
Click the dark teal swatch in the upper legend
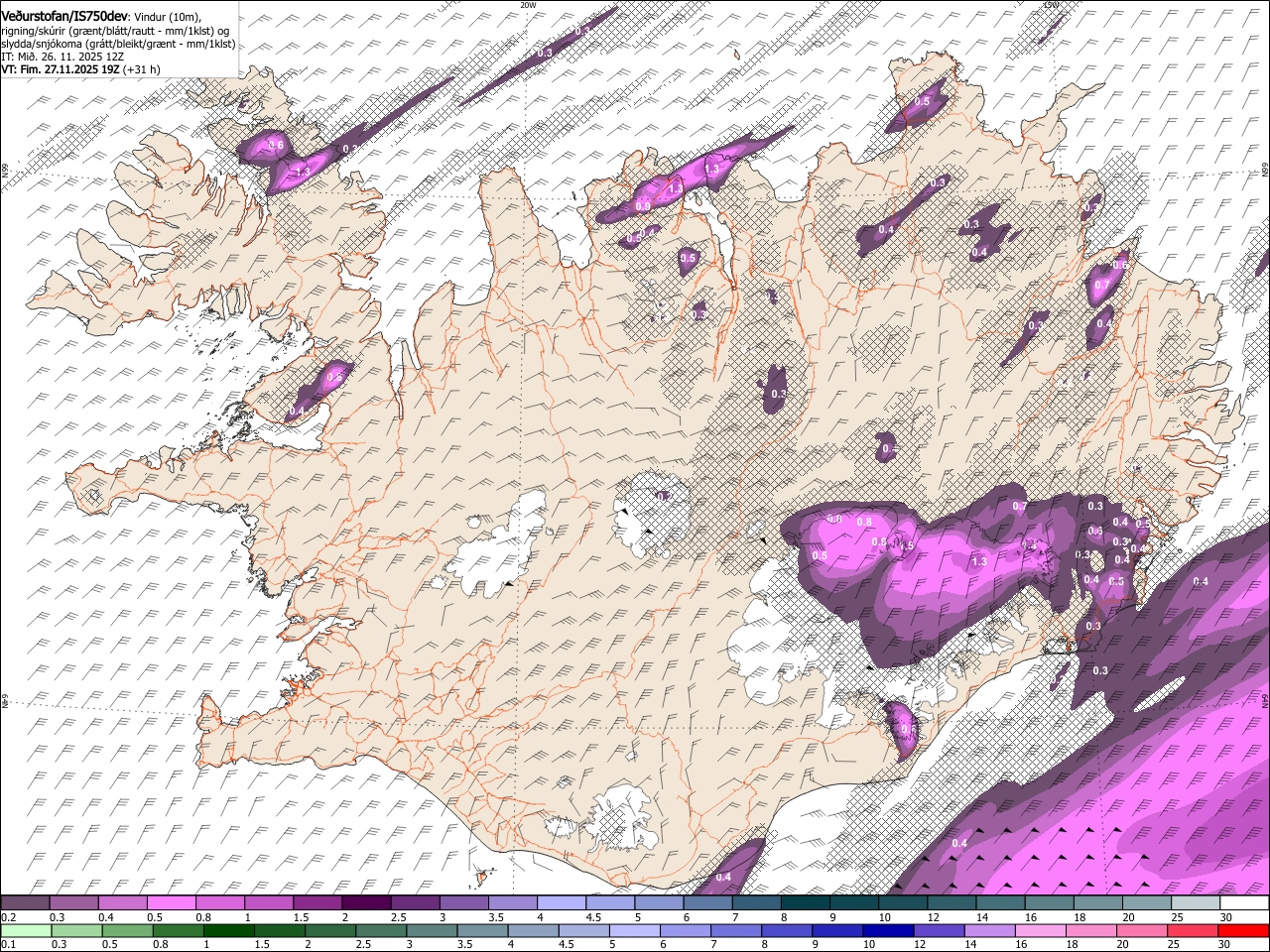tap(806, 903)
